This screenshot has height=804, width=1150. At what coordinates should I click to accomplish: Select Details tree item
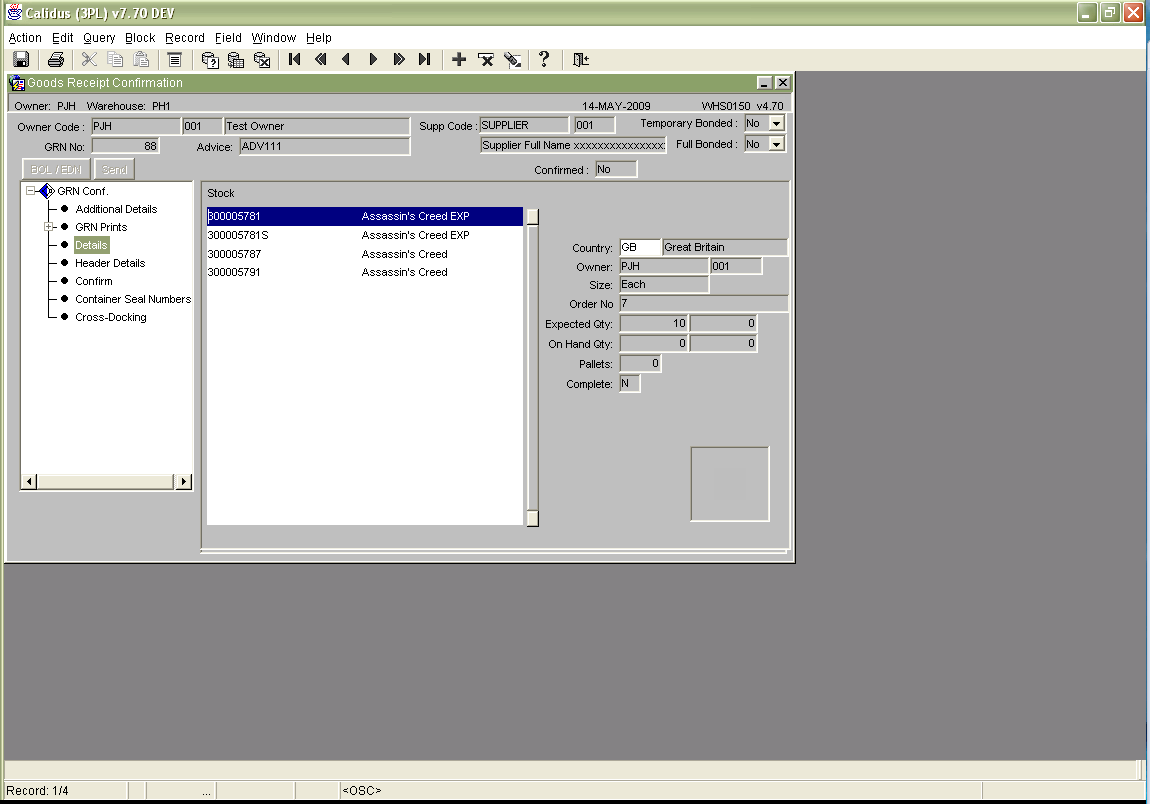91,245
